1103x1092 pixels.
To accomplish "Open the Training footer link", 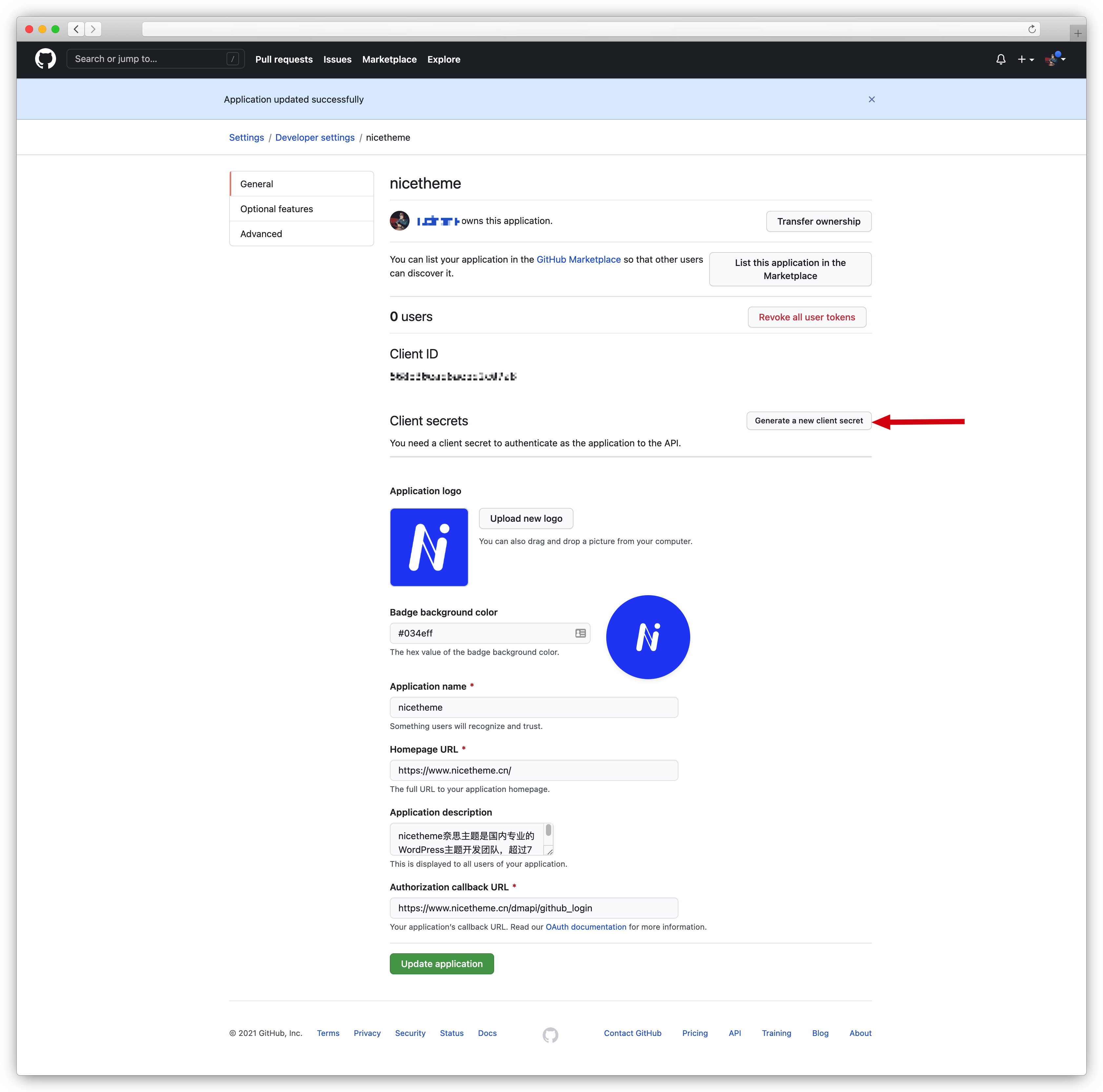I will click(776, 1033).
